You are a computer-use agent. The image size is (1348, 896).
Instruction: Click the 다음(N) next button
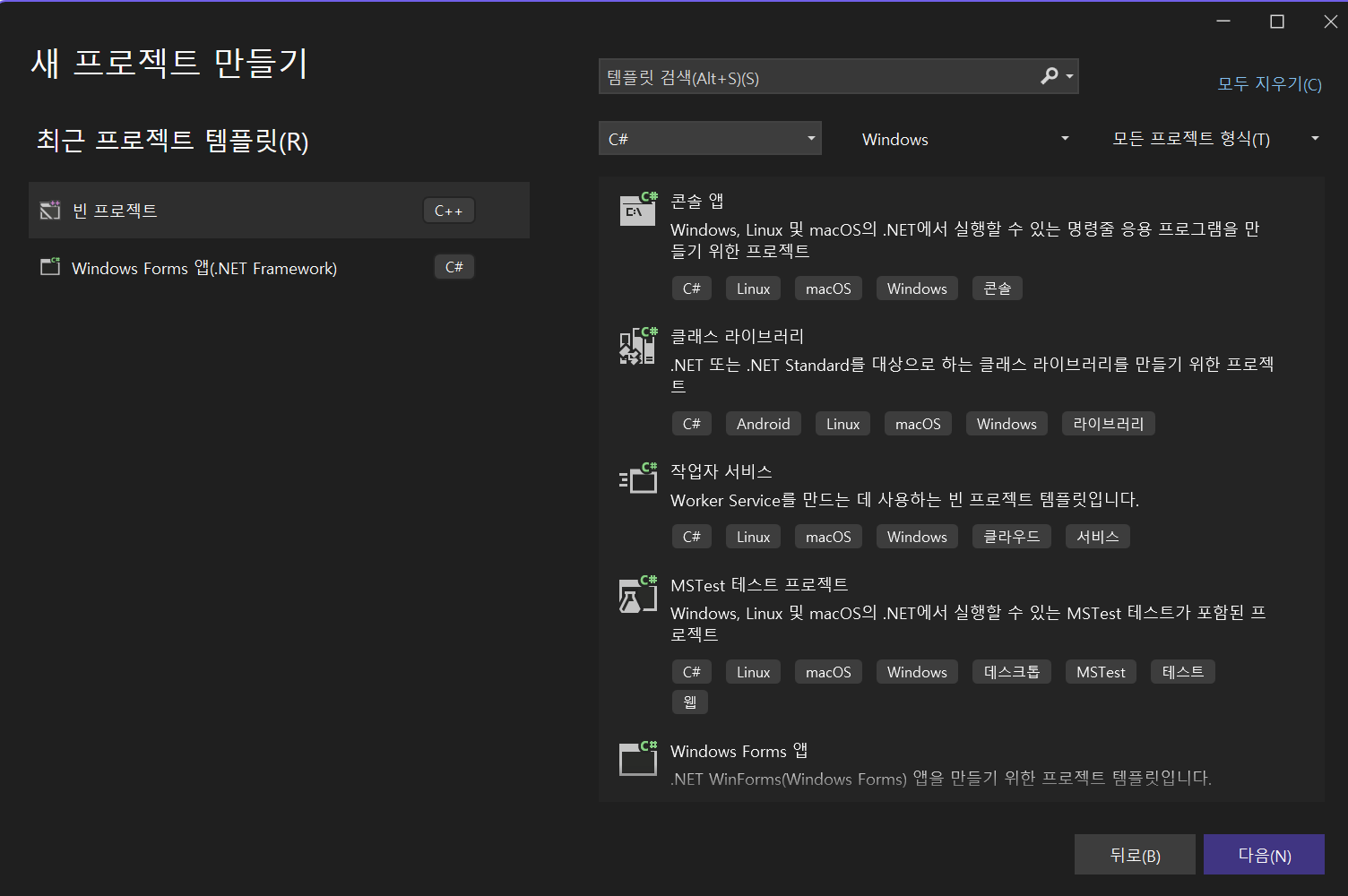[x=1264, y=855]
